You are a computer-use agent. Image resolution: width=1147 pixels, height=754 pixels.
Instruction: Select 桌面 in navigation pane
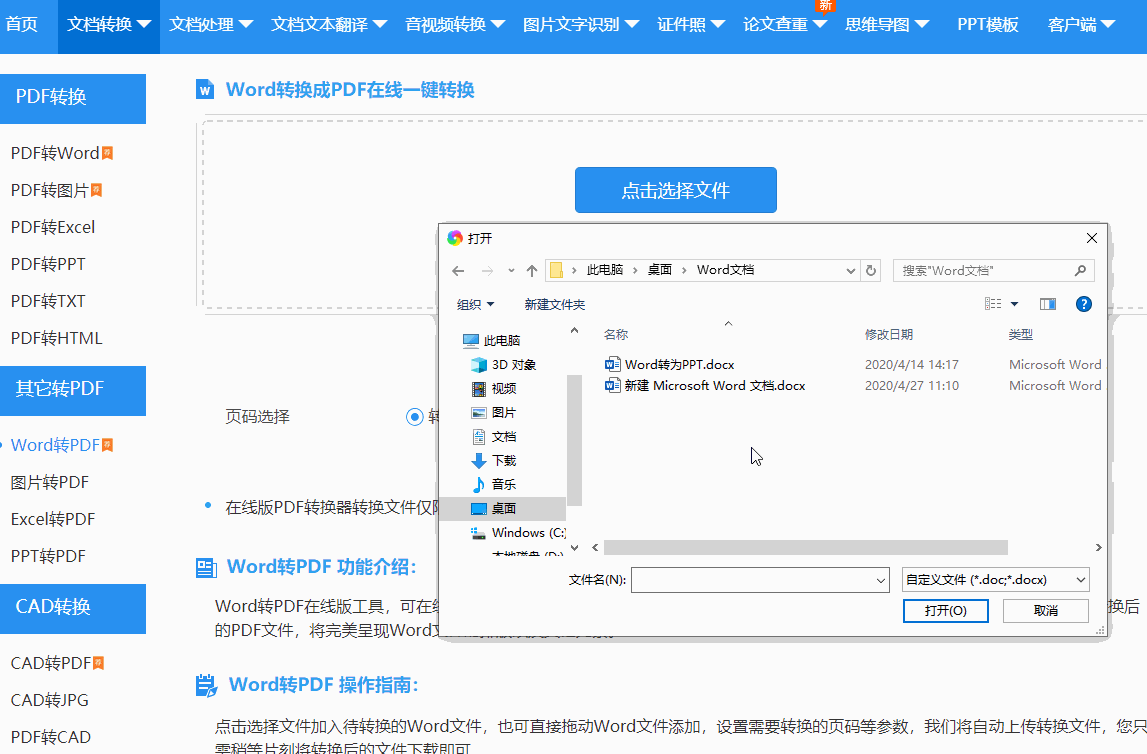point(503,508)
